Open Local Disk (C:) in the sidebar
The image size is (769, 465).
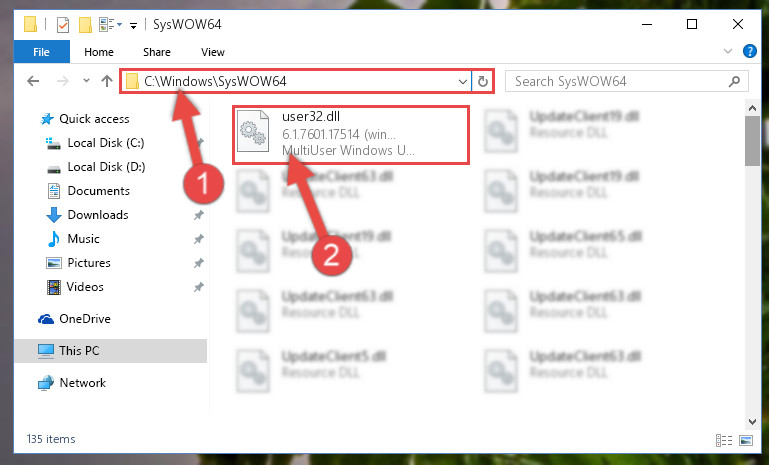pyautogui.click(x=105, y=143)
